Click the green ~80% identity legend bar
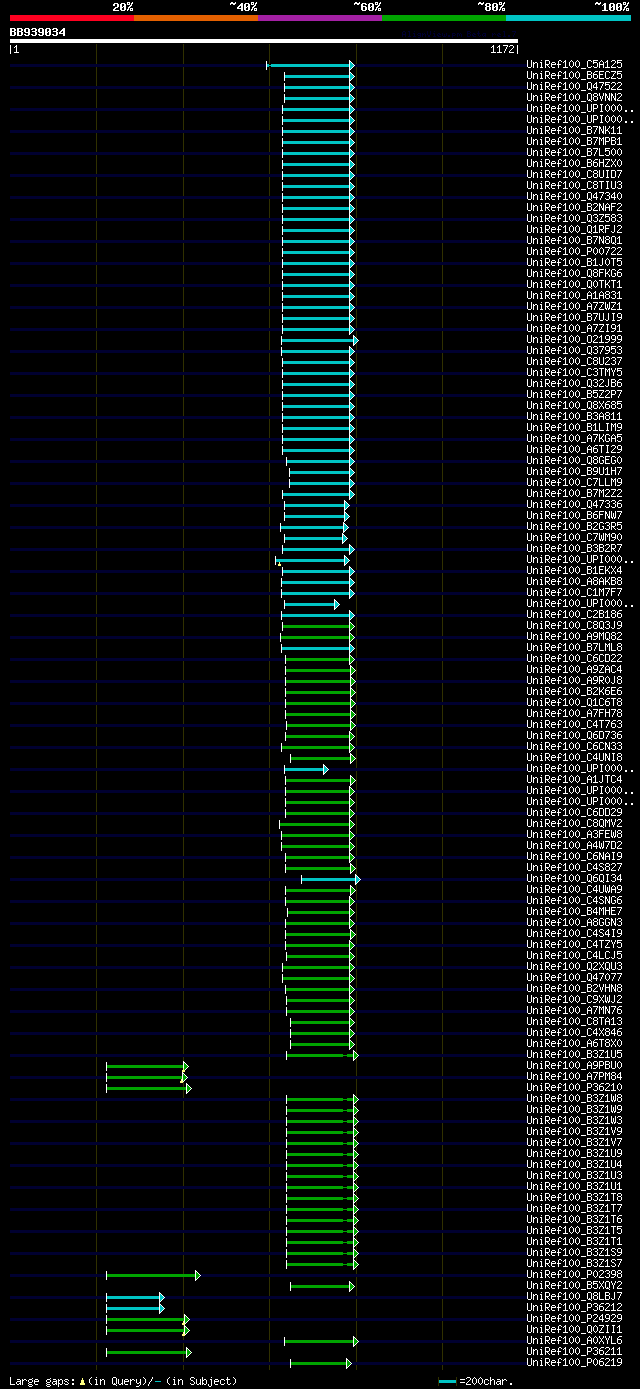640x1389 pixels. point(443,17)
